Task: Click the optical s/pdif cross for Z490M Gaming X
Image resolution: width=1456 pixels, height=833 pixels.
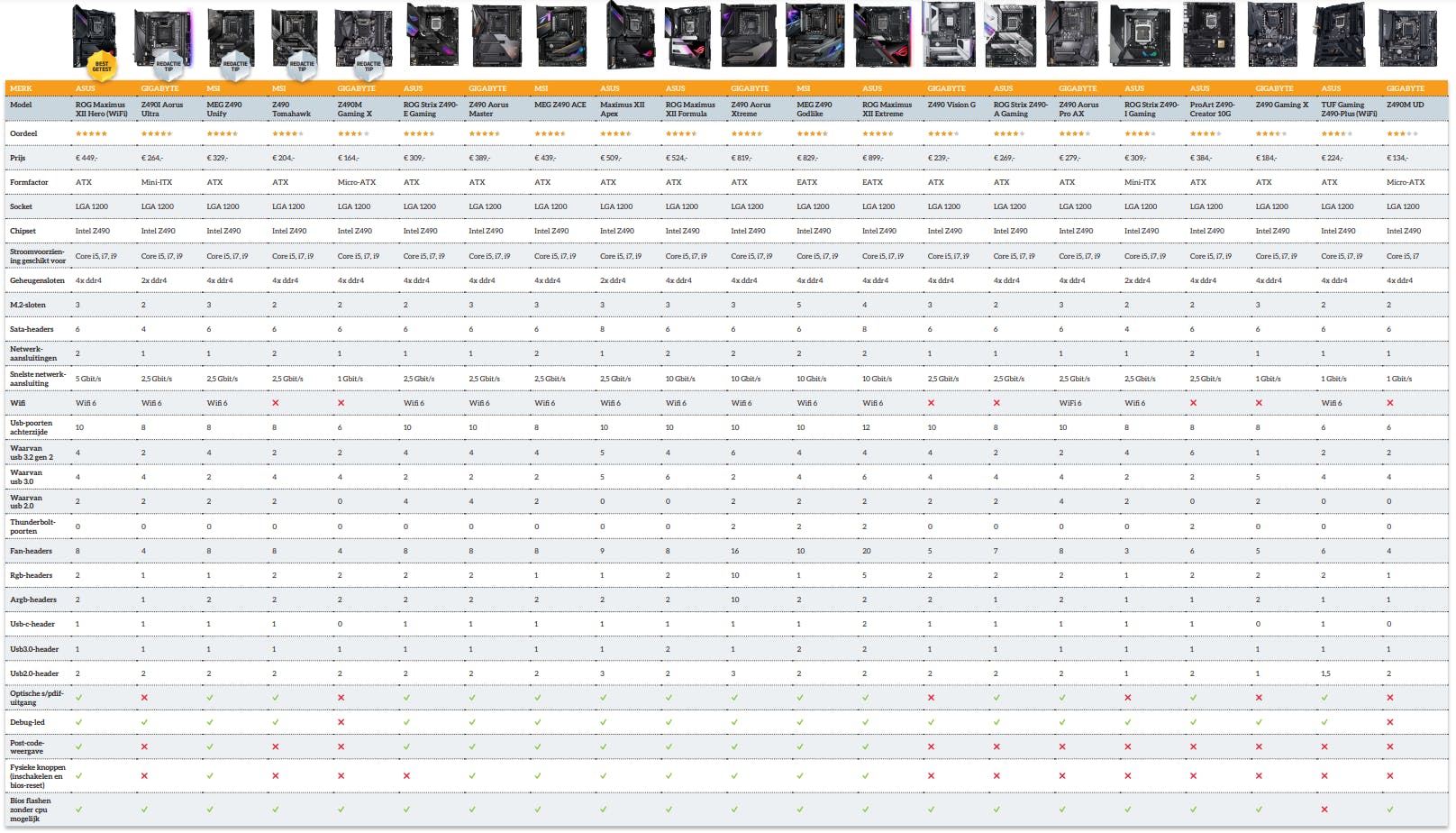Action: coord(341,698)
